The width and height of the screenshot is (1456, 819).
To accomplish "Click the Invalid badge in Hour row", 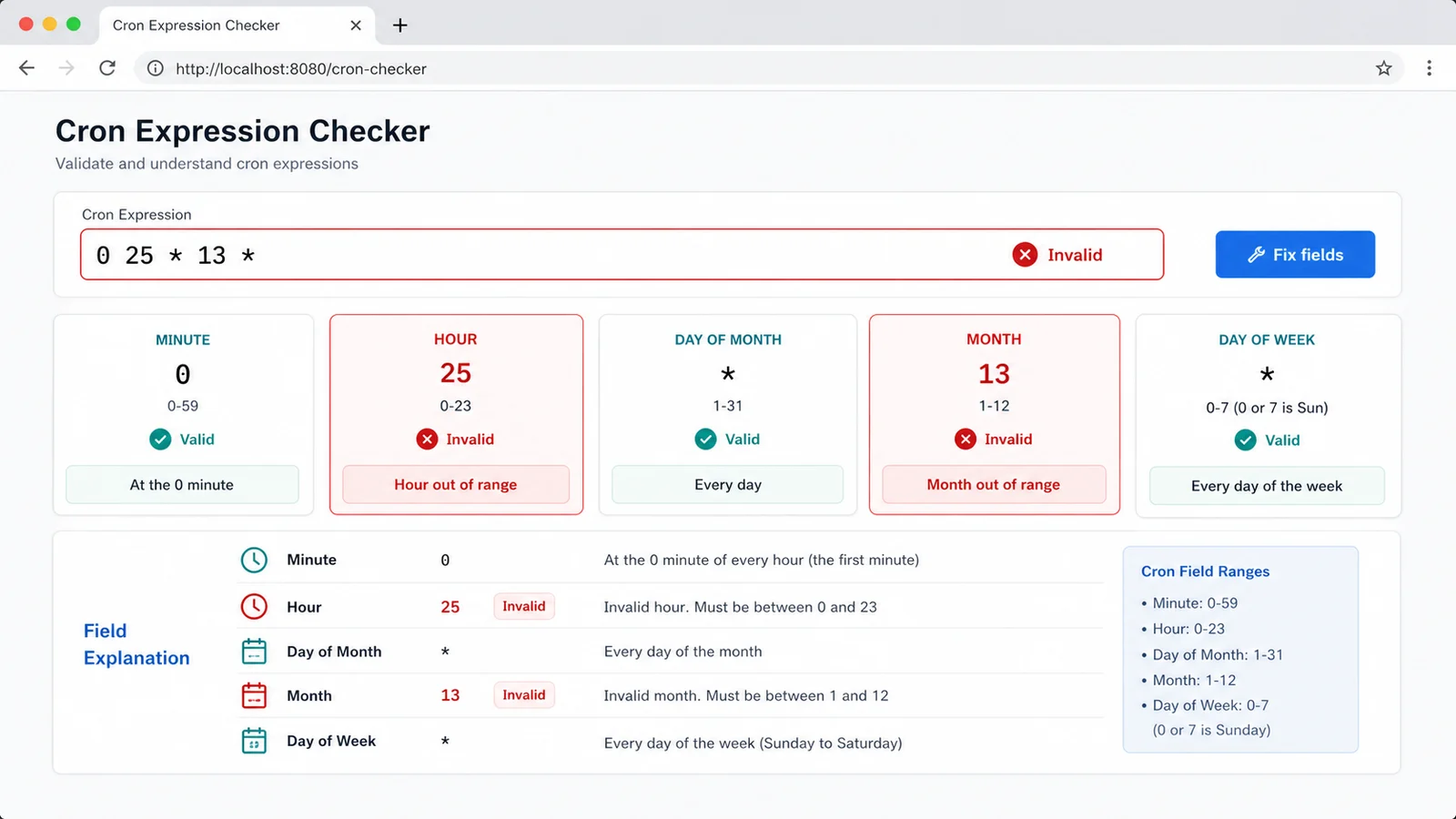I will (x=524, y=606).
